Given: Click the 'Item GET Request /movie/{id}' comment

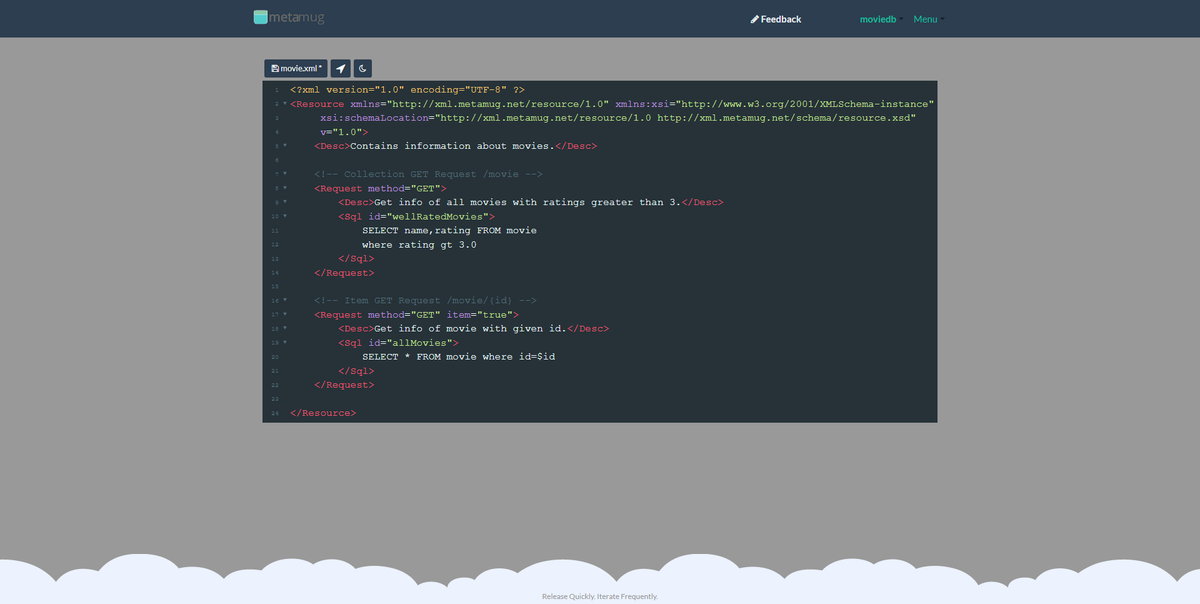Looking at the screenshot, I should 425,300.
